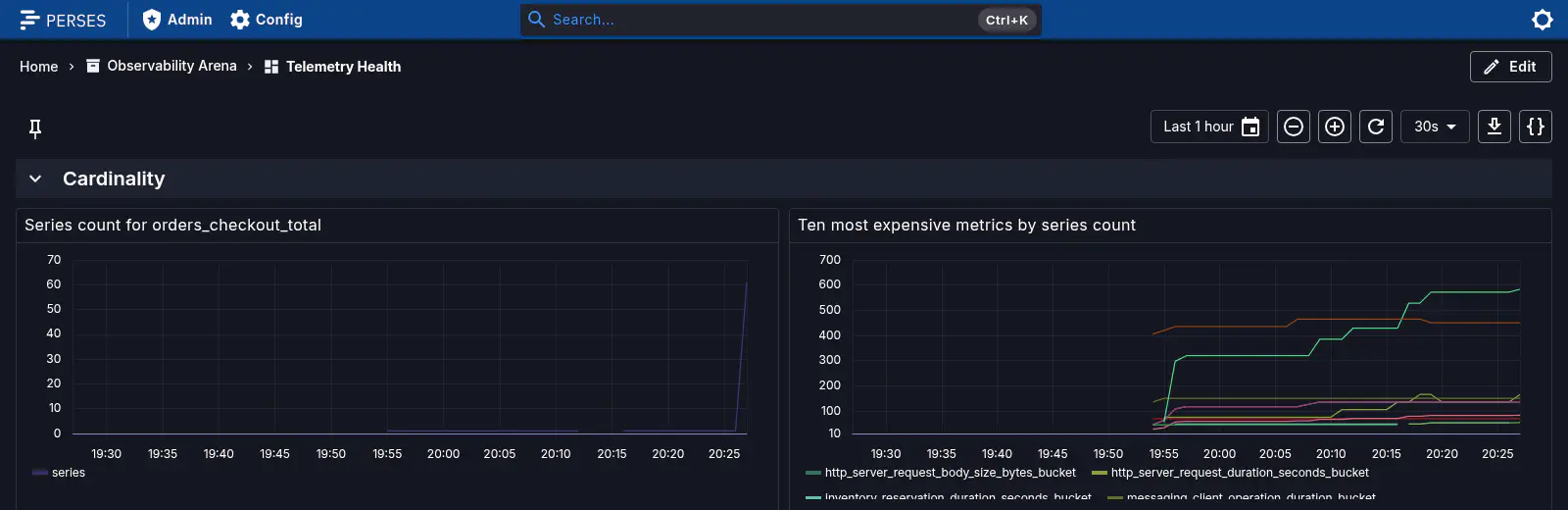Click the Perses logo

pyautogui.click(x=63, y=20)
